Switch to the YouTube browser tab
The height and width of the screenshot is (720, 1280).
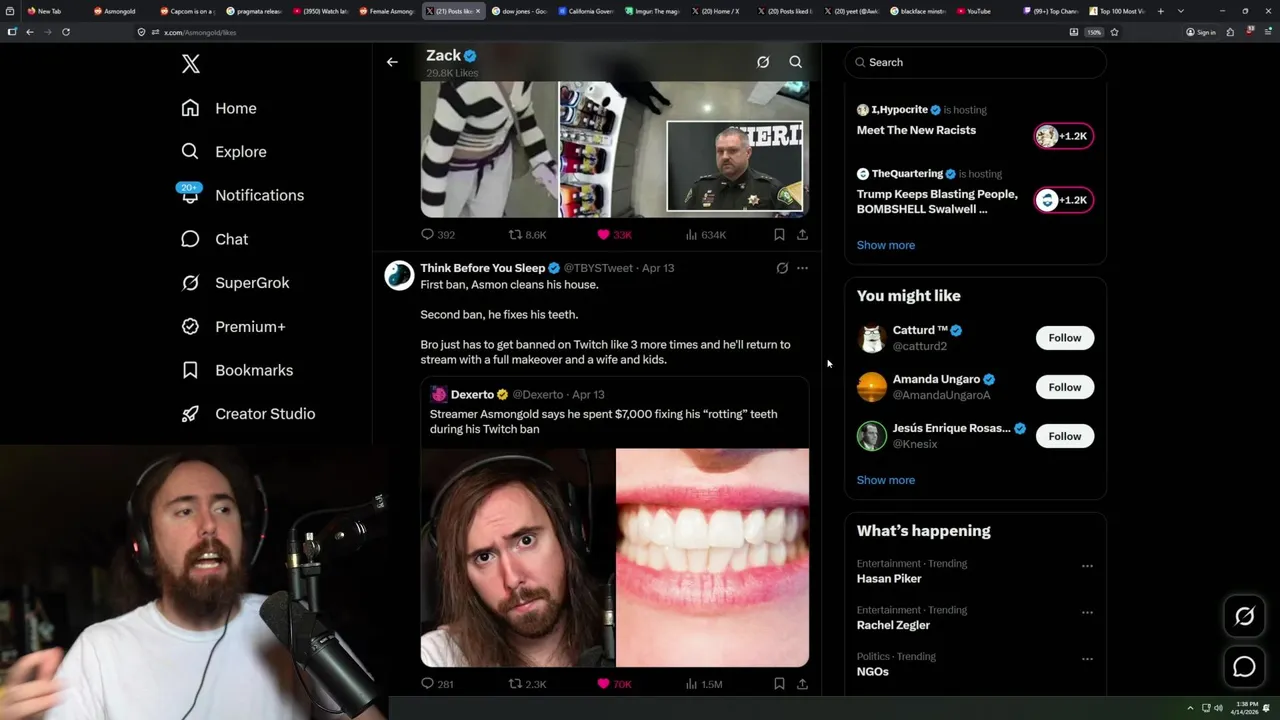pos(978,11)
